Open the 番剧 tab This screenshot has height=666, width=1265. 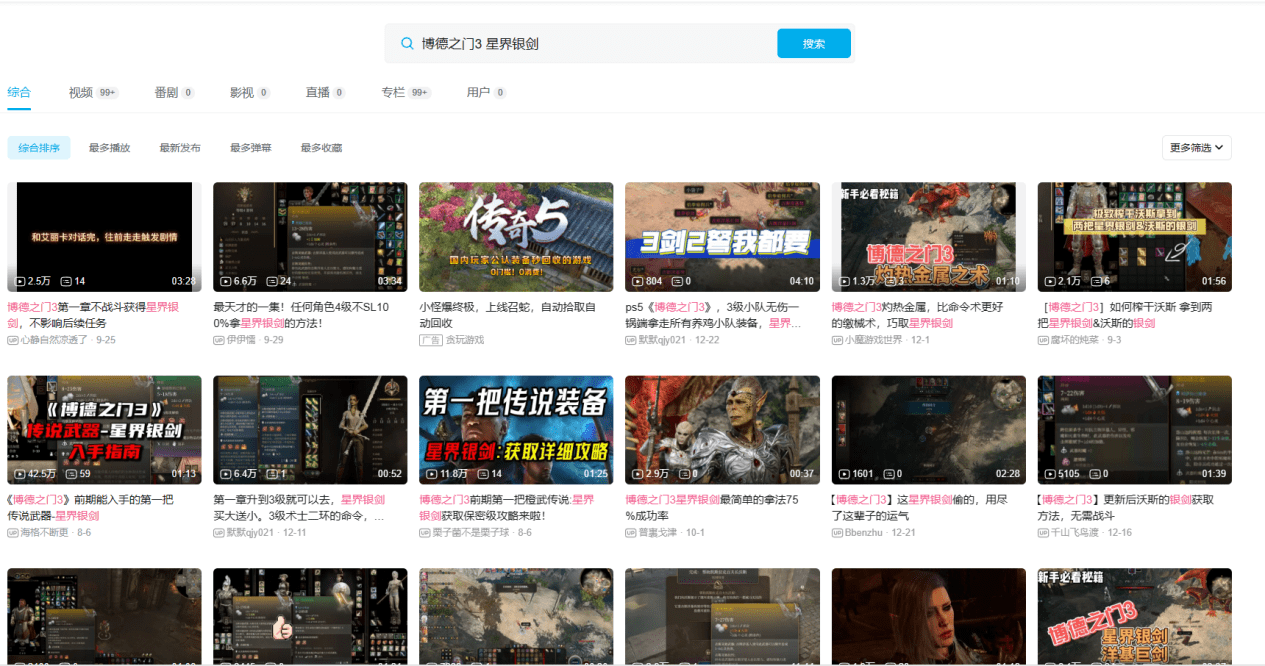point(174,92)
